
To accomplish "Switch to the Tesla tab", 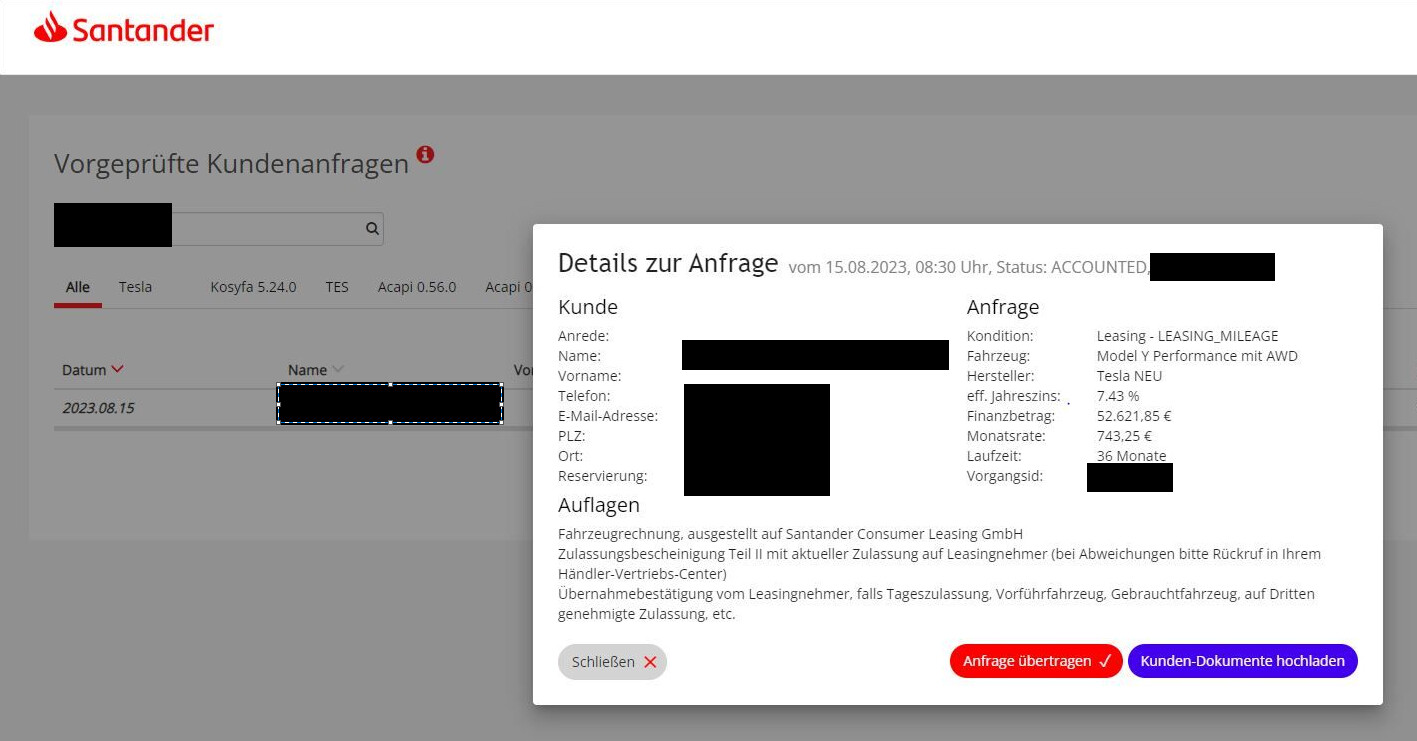I will pyautogui.click(x=135, y=287).
